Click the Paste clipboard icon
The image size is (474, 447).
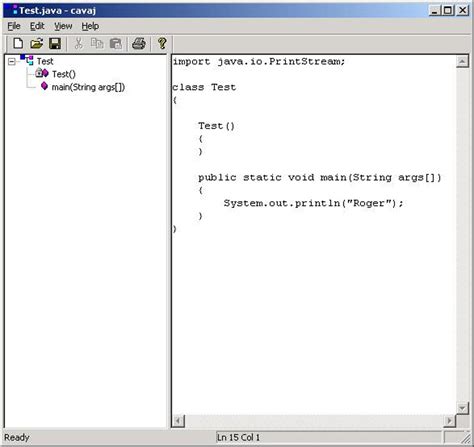116,44
